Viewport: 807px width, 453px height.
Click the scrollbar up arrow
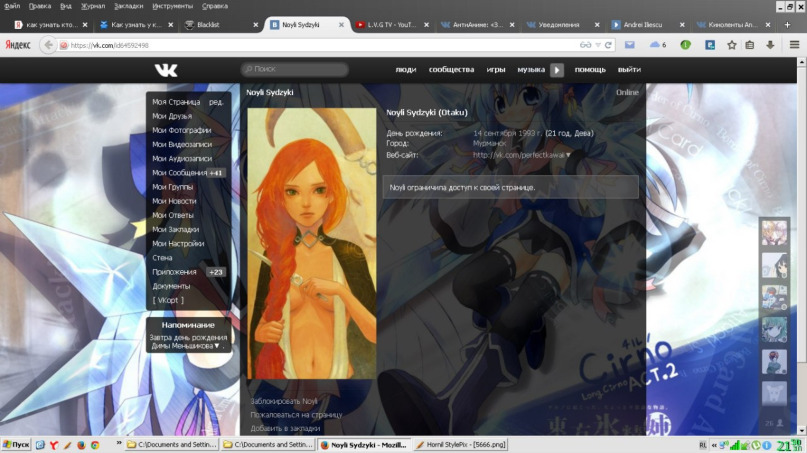(x=801, y=62)
